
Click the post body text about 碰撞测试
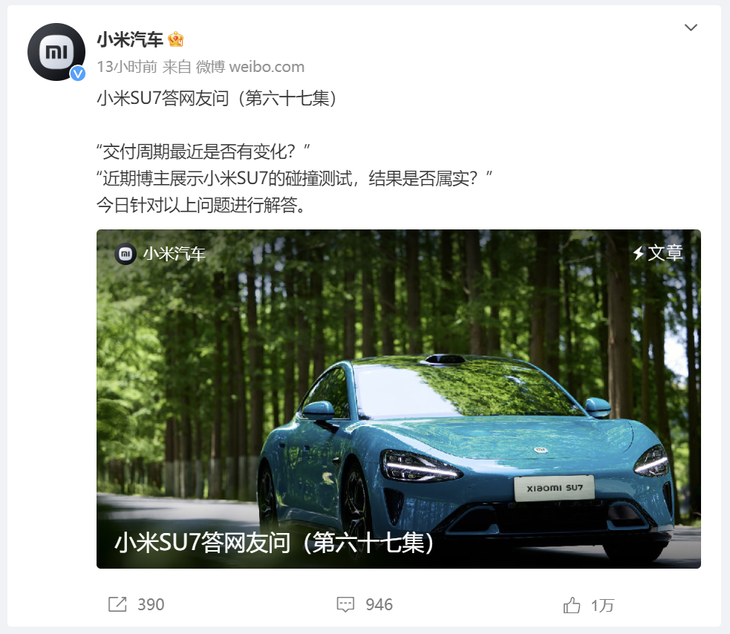(x=294, y=178)
